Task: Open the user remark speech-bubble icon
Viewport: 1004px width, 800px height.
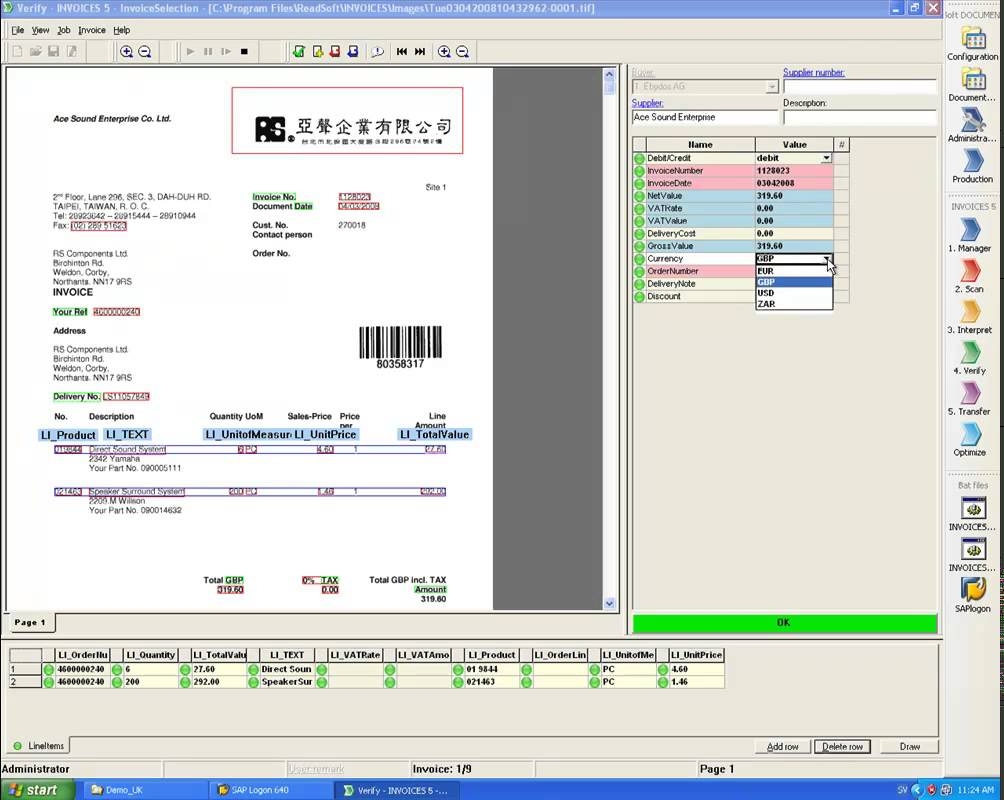Action: (377, 52)
